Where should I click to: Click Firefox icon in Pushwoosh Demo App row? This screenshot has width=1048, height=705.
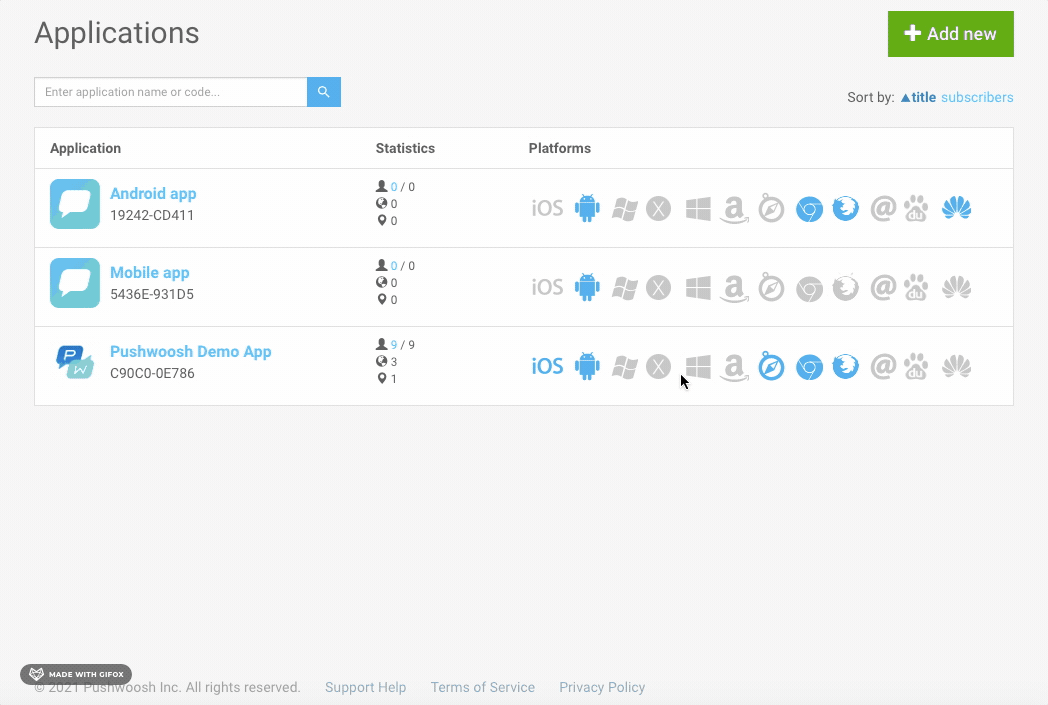(846, 367)
